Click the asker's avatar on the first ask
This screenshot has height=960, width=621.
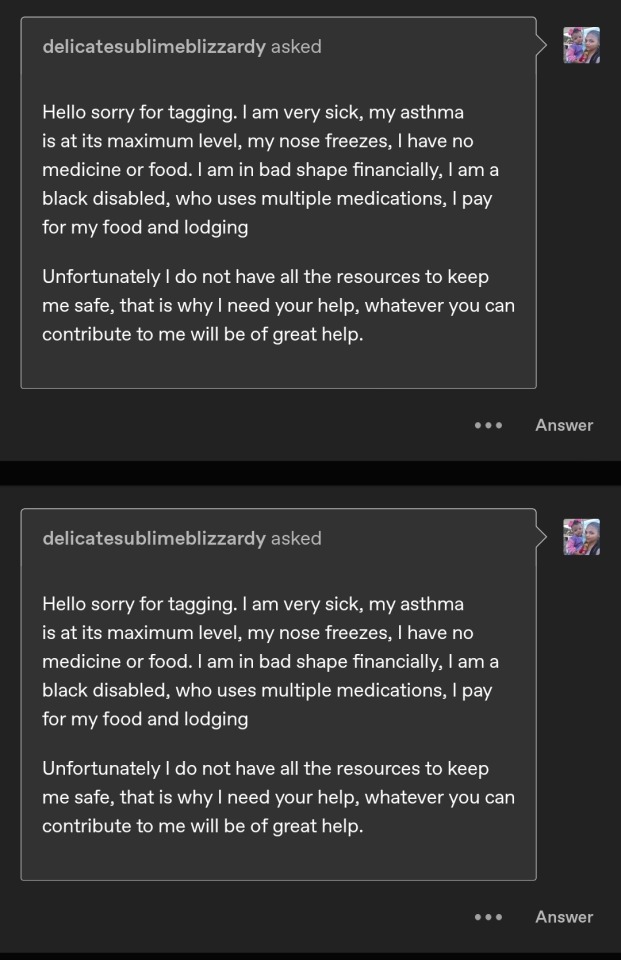pos(581,46)
